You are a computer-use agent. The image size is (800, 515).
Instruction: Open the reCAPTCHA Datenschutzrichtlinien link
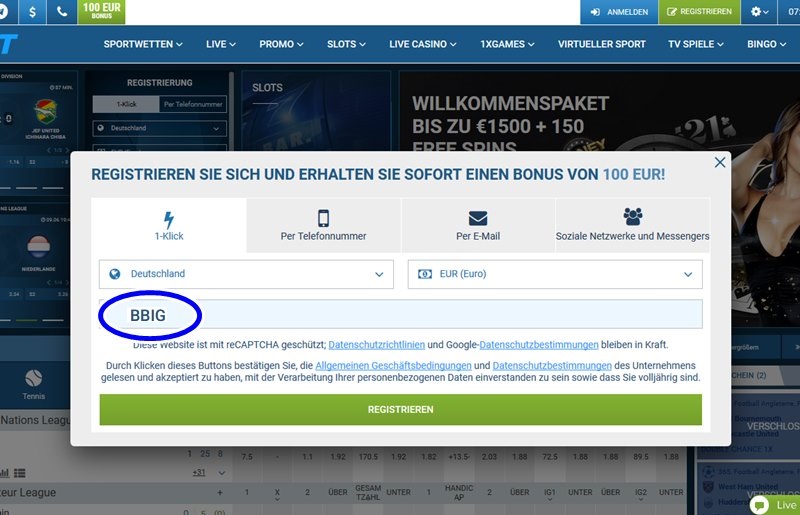(x=377, y=345)
